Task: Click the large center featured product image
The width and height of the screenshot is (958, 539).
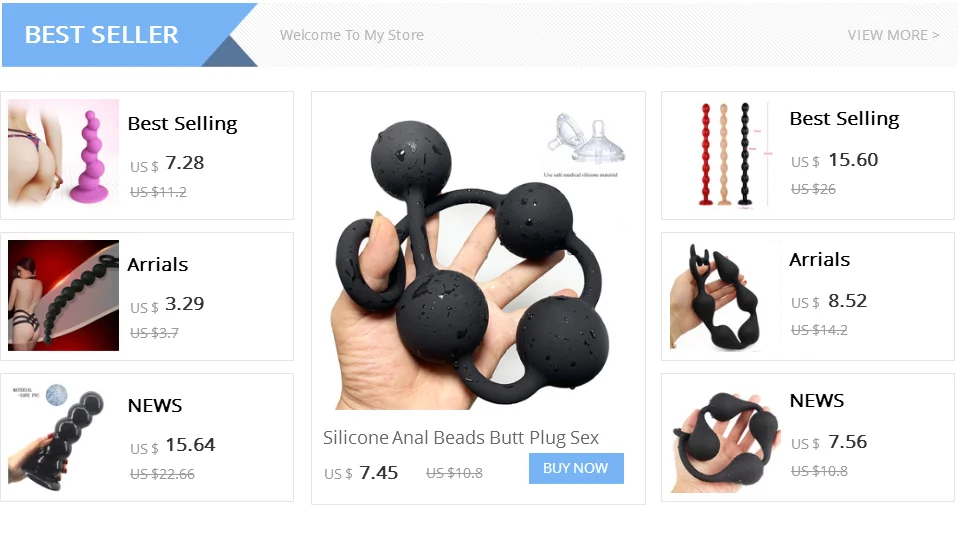Action: click(x=478, y=257)
